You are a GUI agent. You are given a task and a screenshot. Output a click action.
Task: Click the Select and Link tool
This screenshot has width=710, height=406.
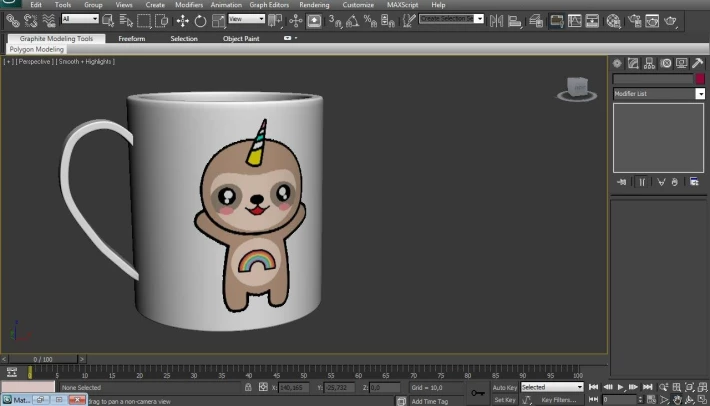coord(13,21)
